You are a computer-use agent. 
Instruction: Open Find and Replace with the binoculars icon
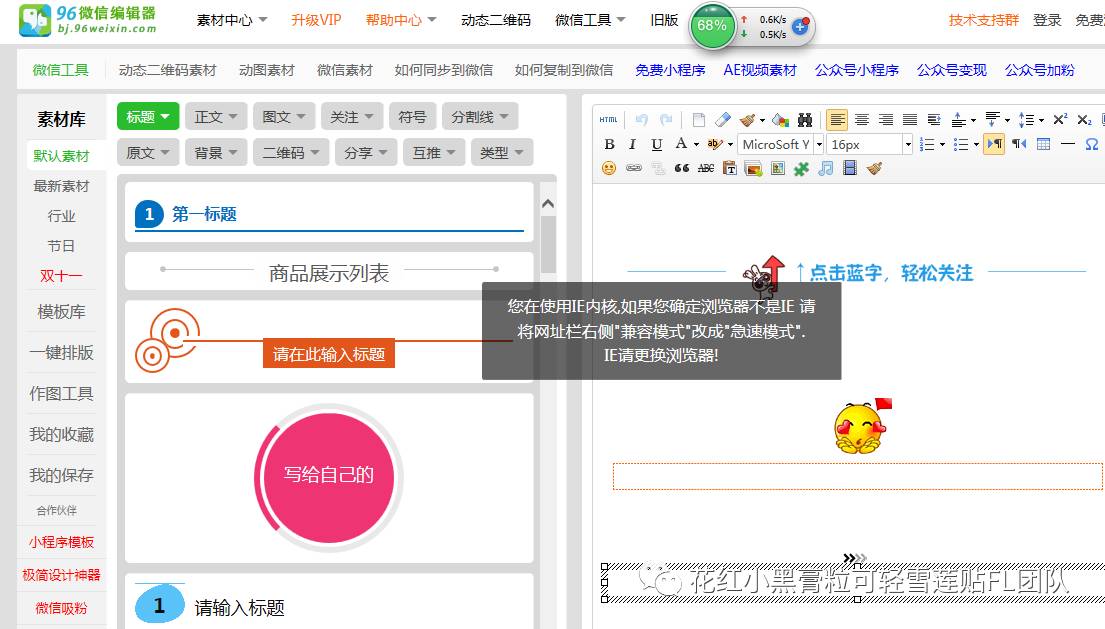click(x=804, y=120)
